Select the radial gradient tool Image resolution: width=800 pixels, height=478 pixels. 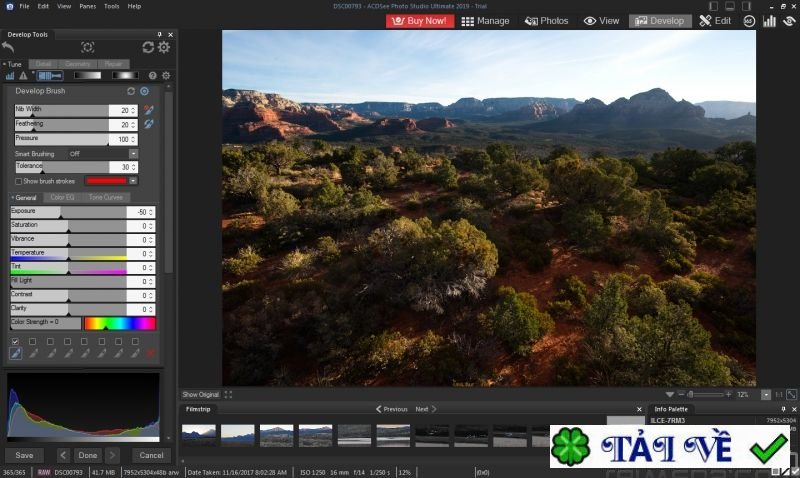(125, 75)
